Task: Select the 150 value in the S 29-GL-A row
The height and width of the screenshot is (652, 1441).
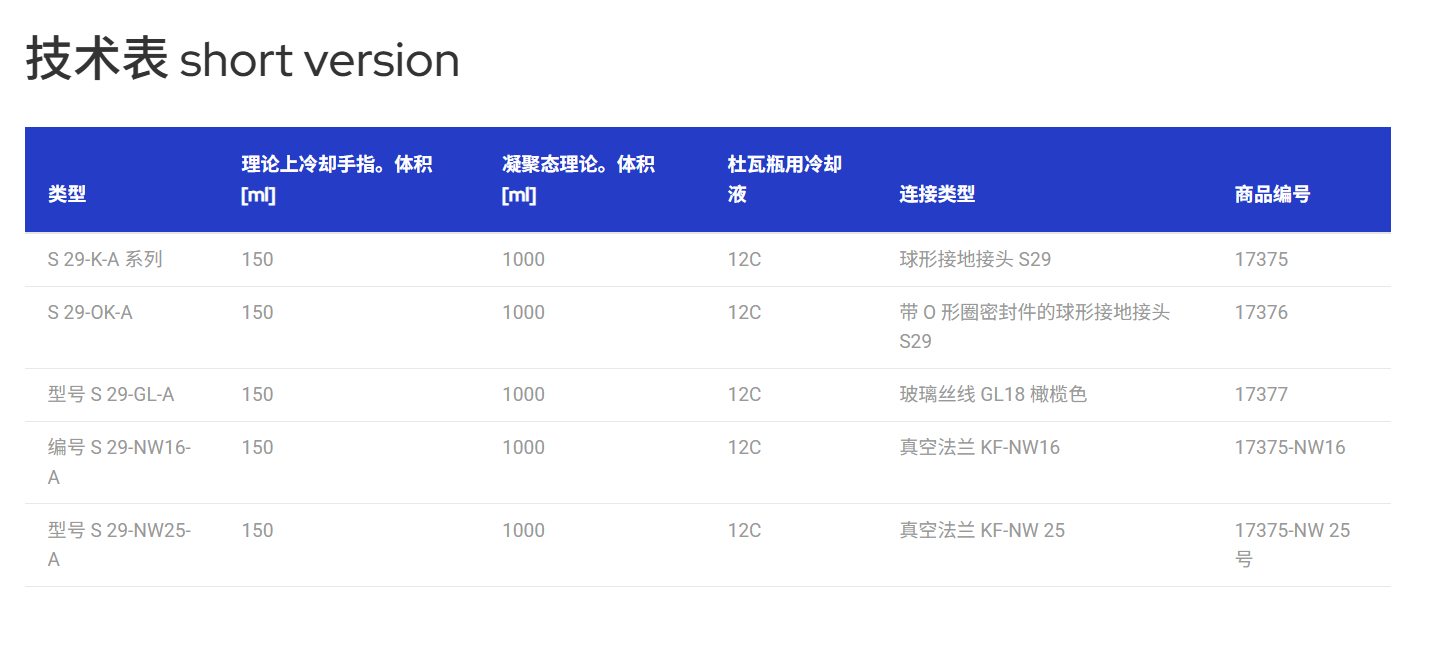Action: point(257,395)
